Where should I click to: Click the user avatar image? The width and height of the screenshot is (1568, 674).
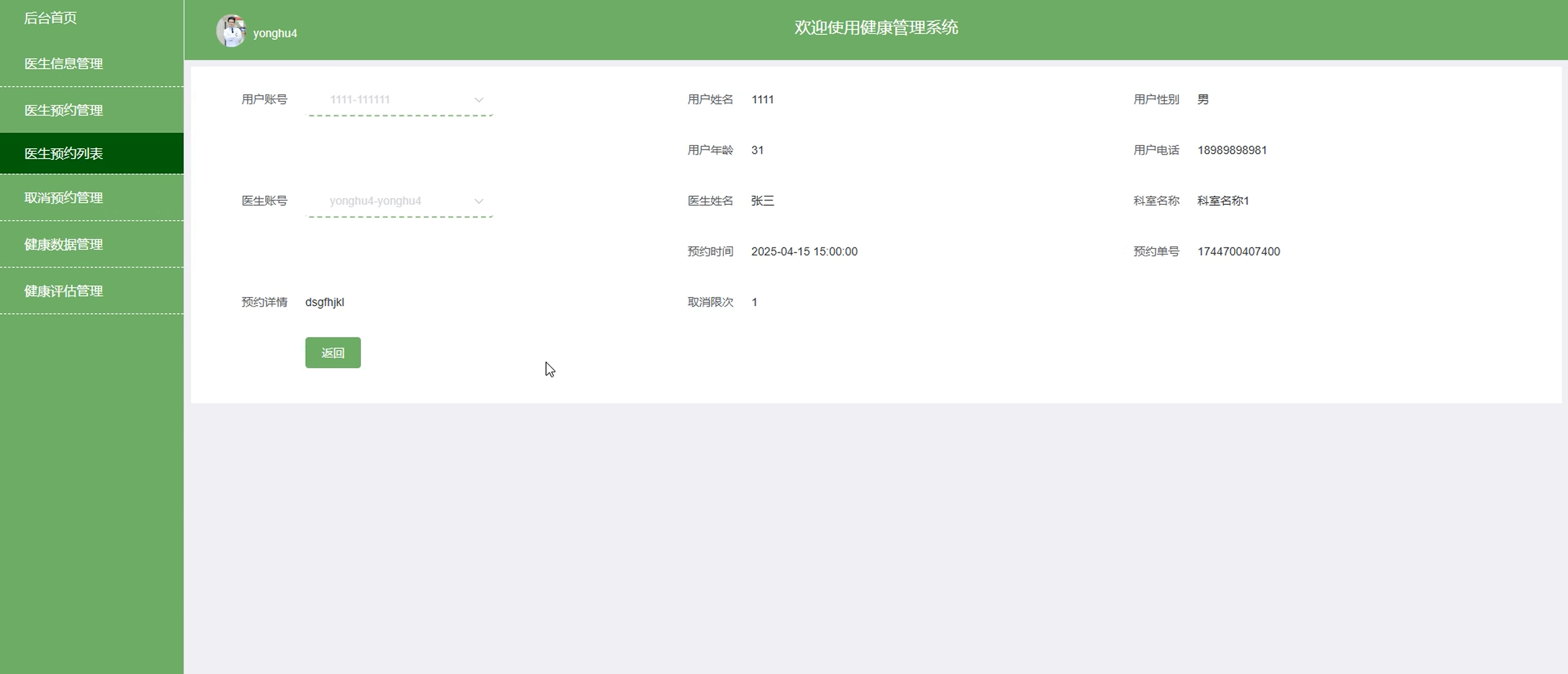click(231, 31)
